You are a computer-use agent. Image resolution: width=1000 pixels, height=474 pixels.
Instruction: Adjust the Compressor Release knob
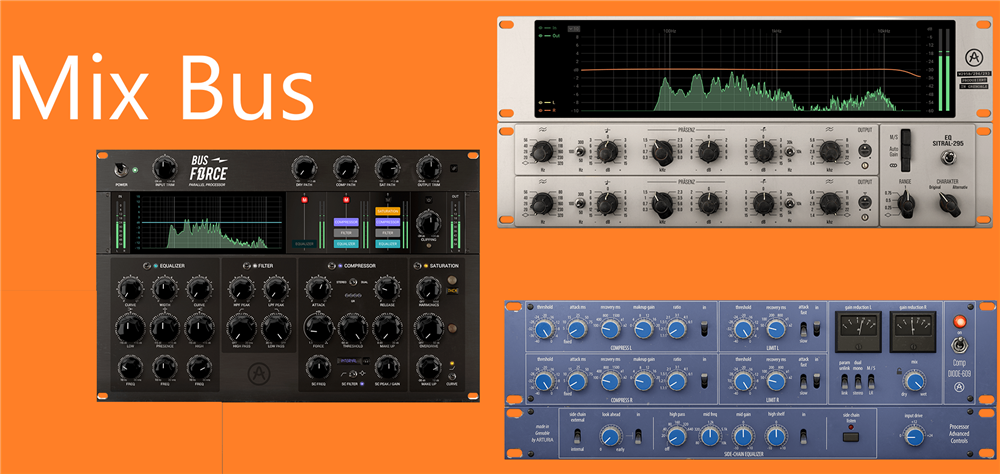(x=386, y=289)
